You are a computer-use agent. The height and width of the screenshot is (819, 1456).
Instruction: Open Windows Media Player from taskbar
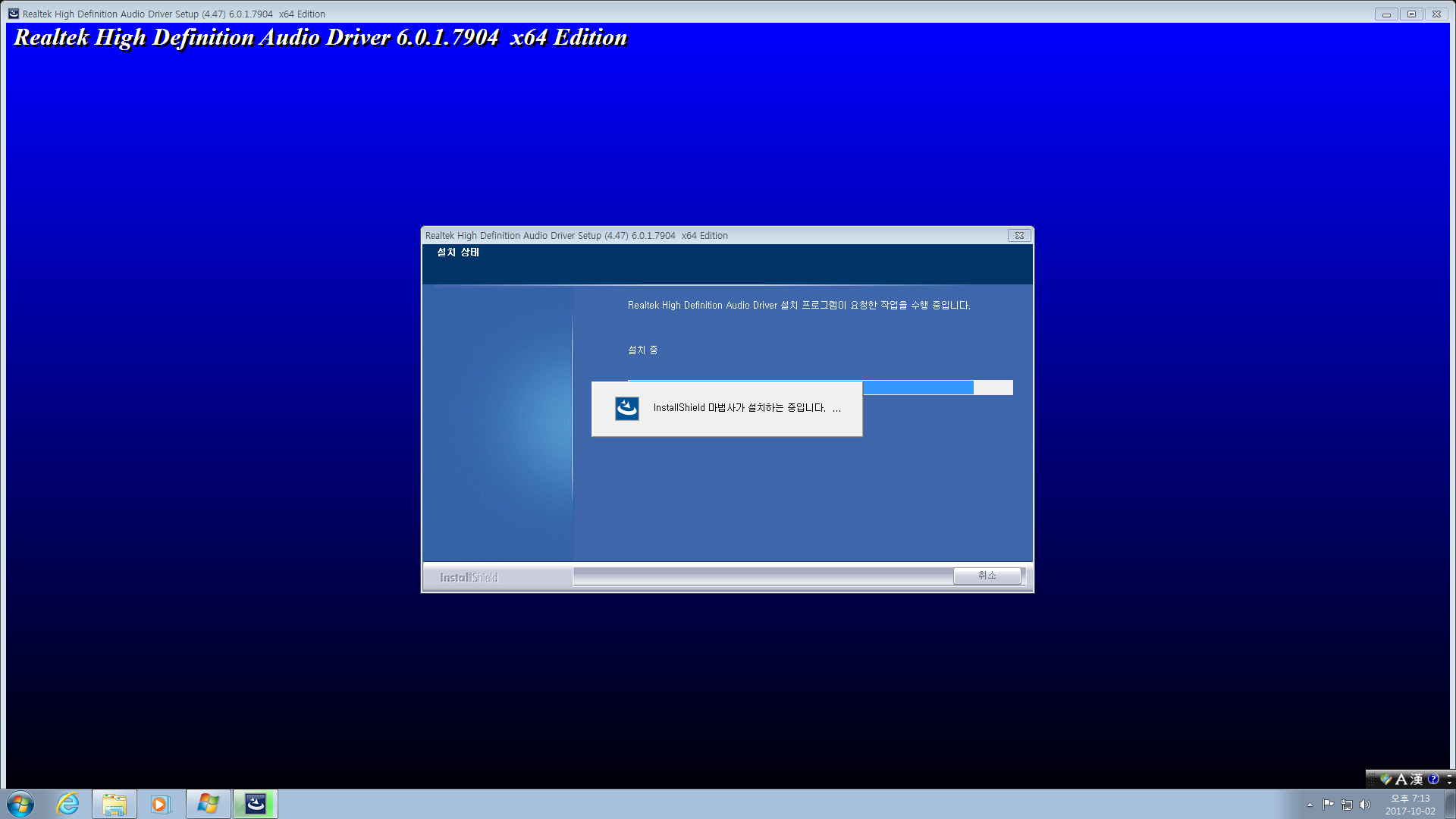[x=160, y=804]
